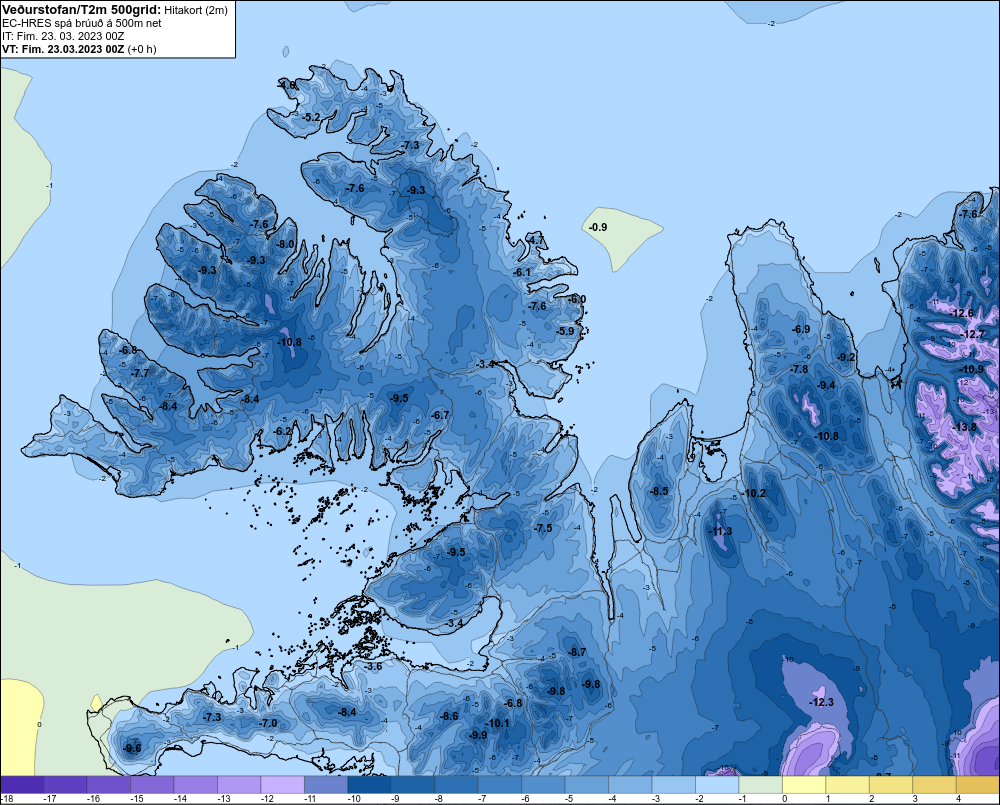Select the 'EC-HRES spá brúuð á 500m net' text line

82,23
